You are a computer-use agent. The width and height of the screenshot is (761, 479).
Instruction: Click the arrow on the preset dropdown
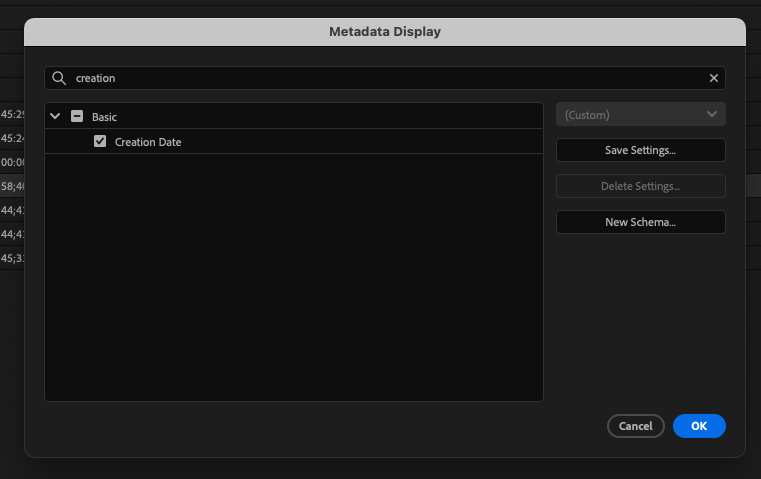[711, 114]
